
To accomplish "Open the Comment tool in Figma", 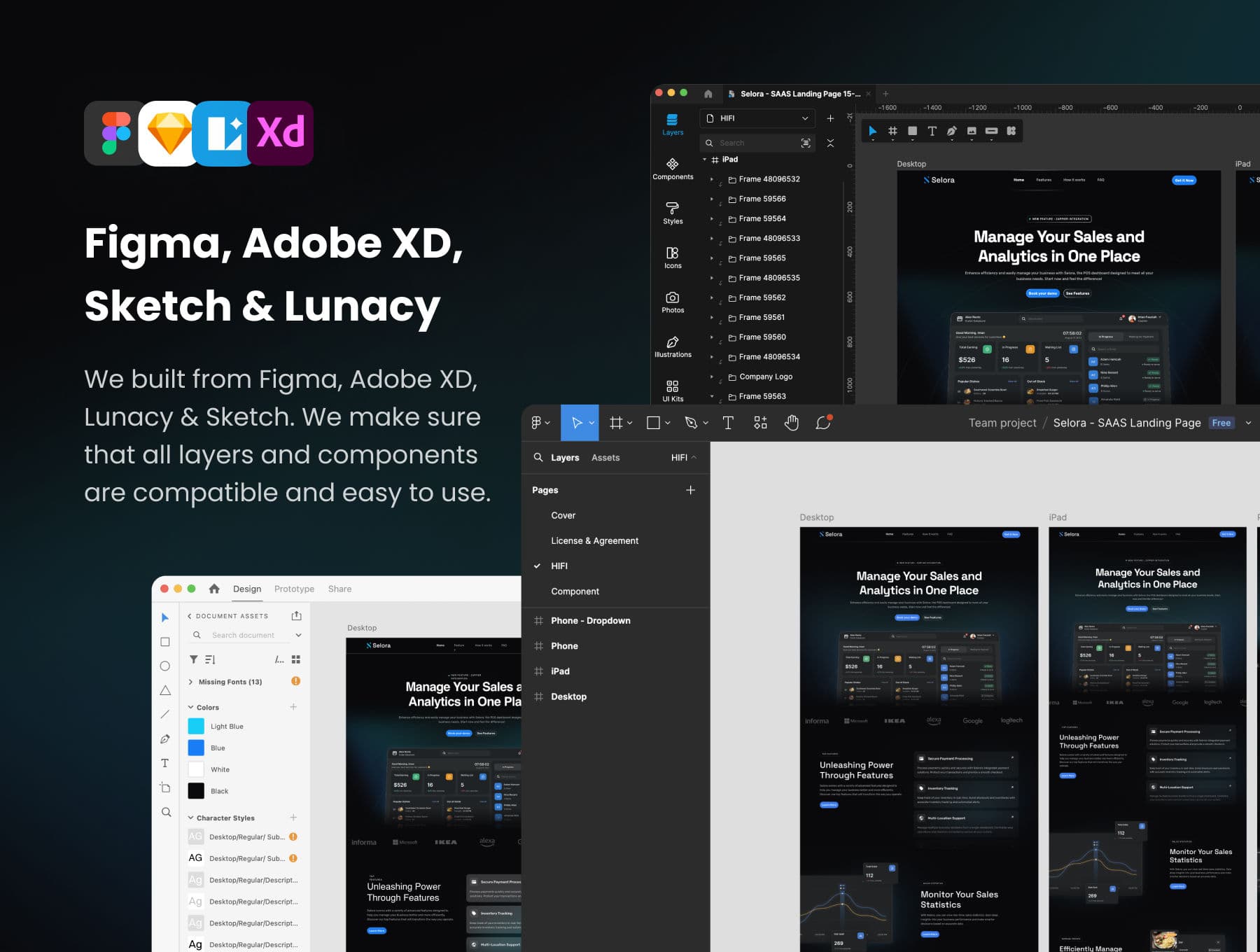I will tap(823, 423).
